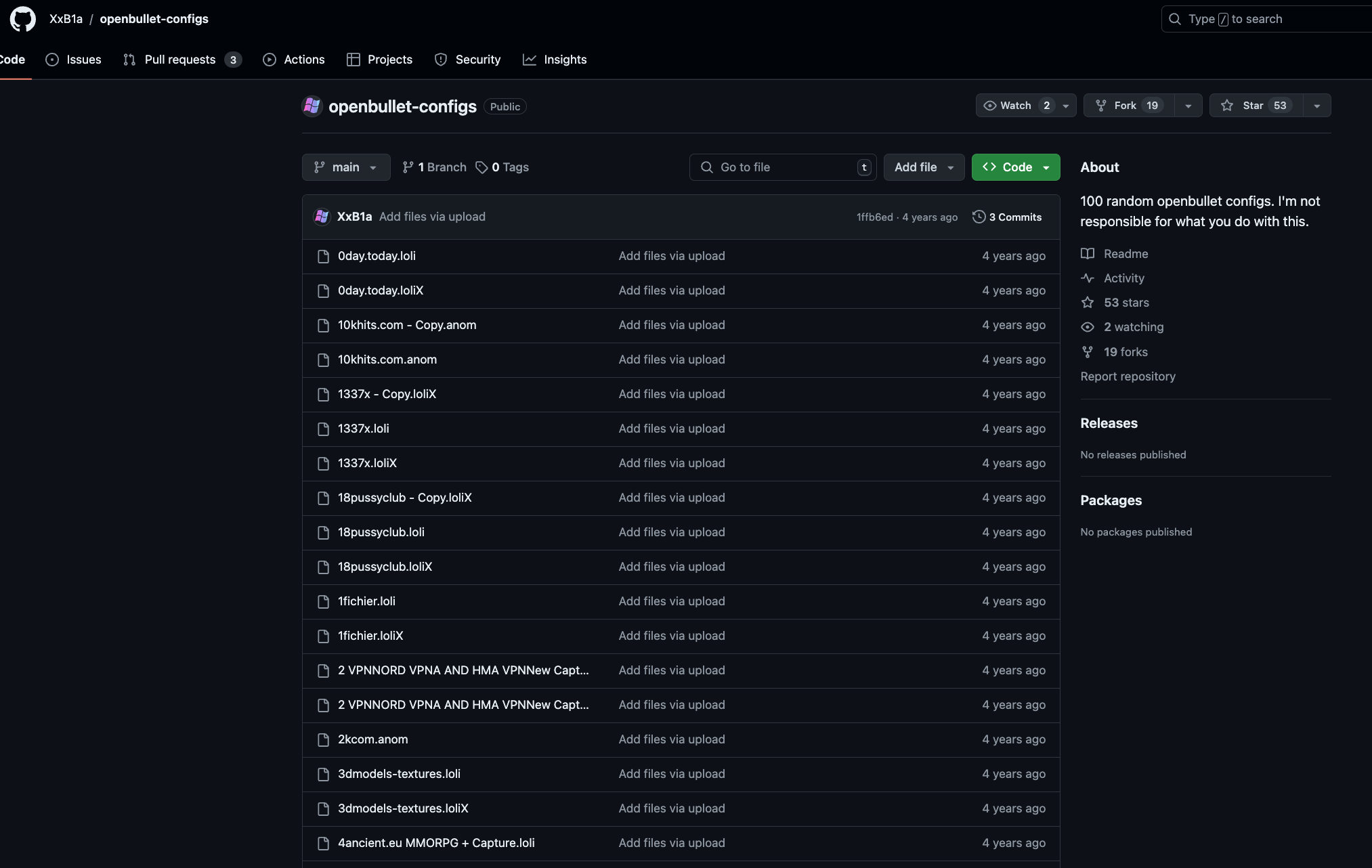View the 53 stars link
Viewport: 1372px width, 868px height.
click(1126, 303)
